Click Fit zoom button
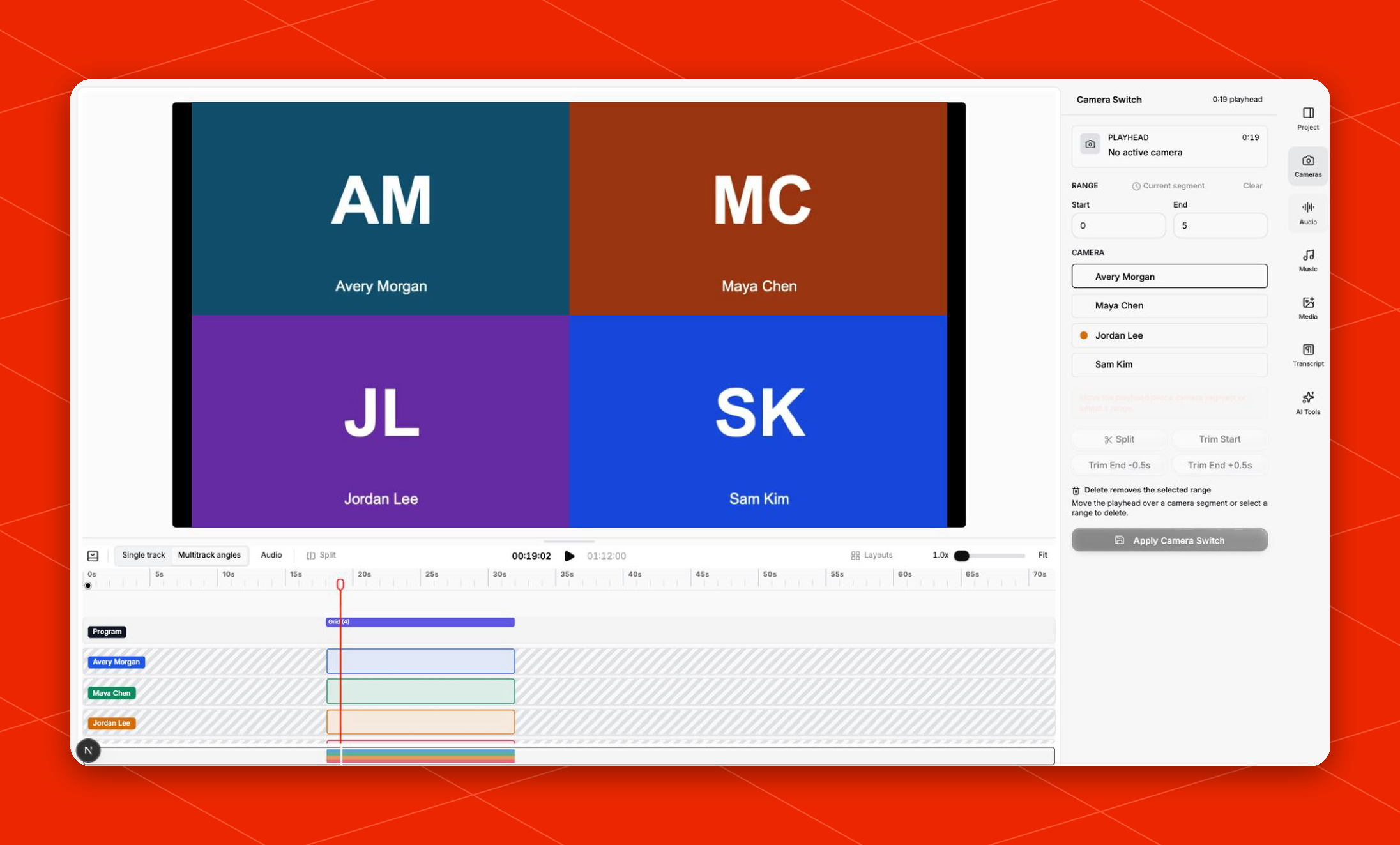 [x=1042, y=555]
